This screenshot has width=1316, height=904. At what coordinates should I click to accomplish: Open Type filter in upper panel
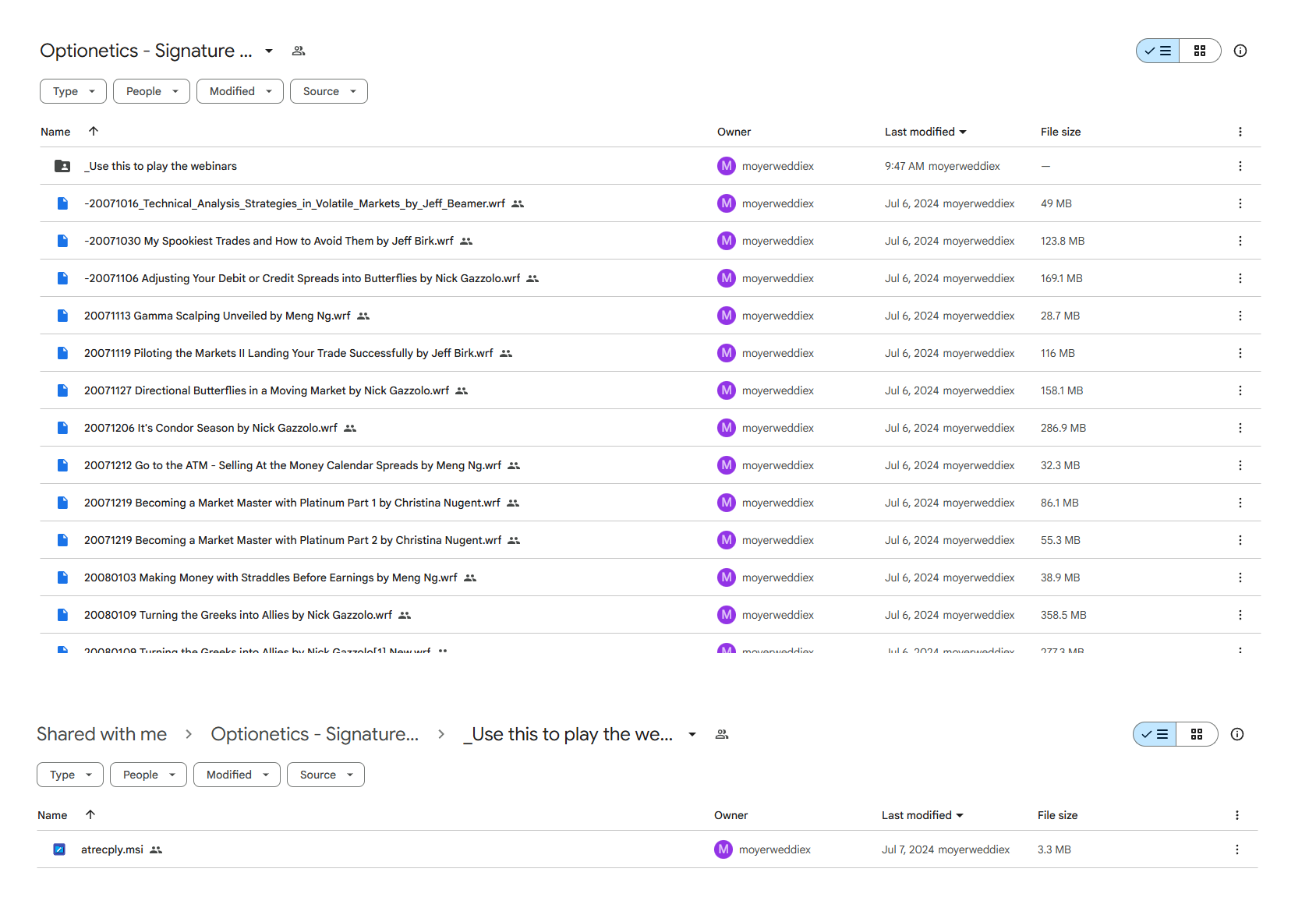(x=73, y=91)
